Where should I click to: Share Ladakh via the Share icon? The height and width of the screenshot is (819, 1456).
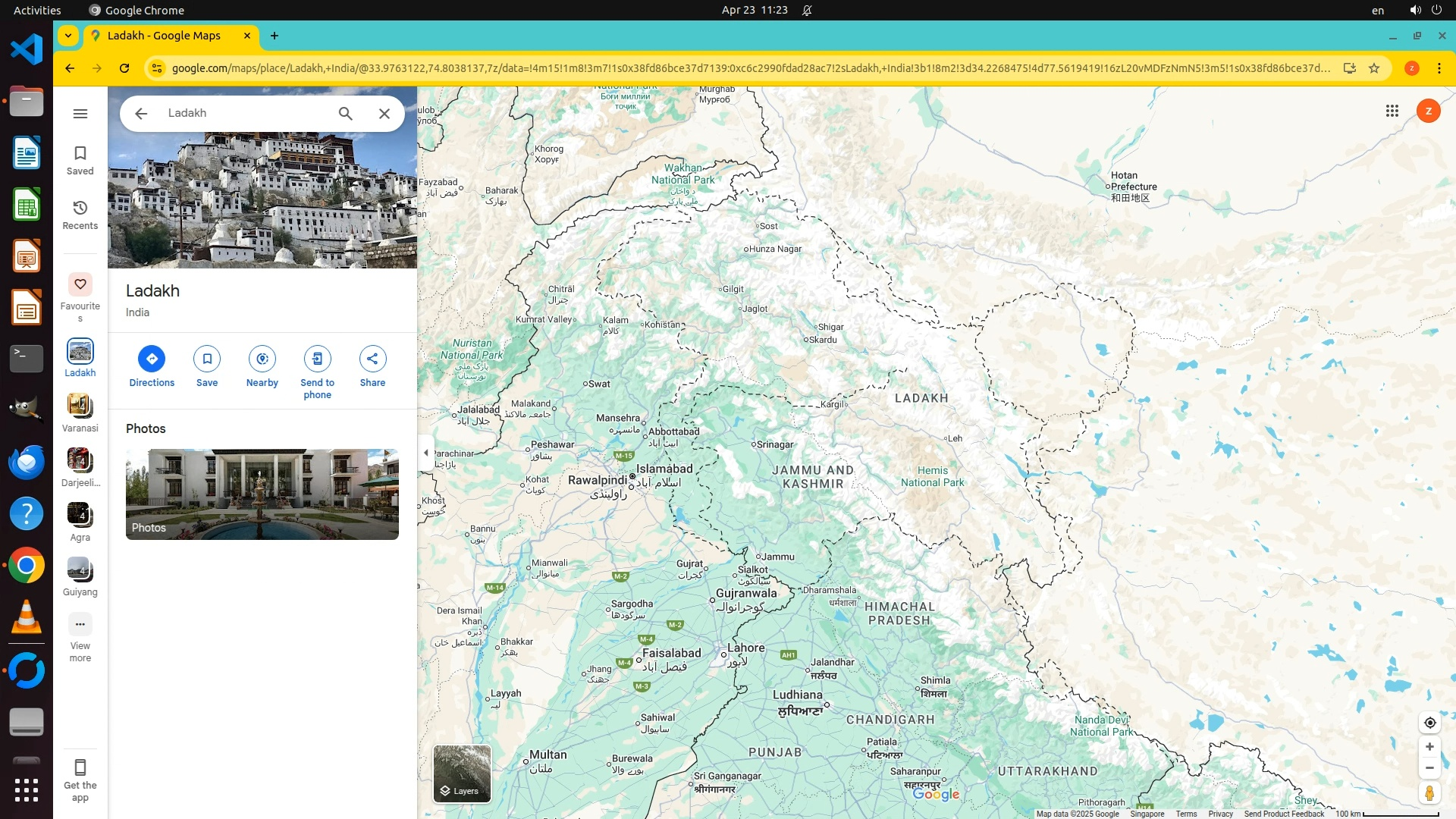pyautogui.click(x=372, y=359)
